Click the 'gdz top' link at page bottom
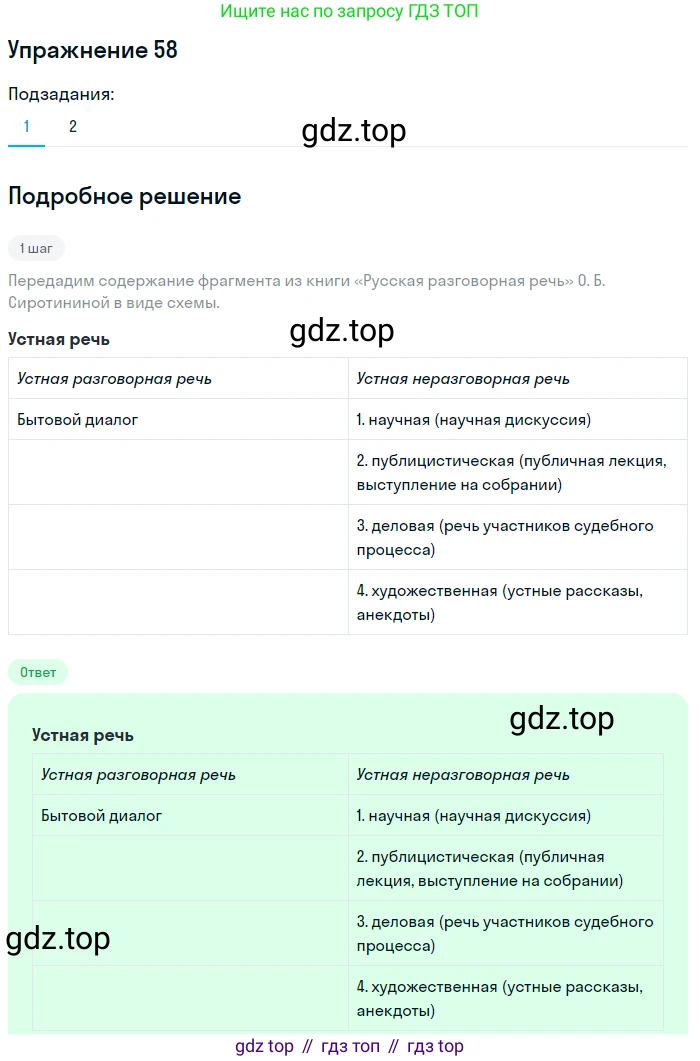Viewport: 700px width, 1061px height. click(x=265, y=1046)
